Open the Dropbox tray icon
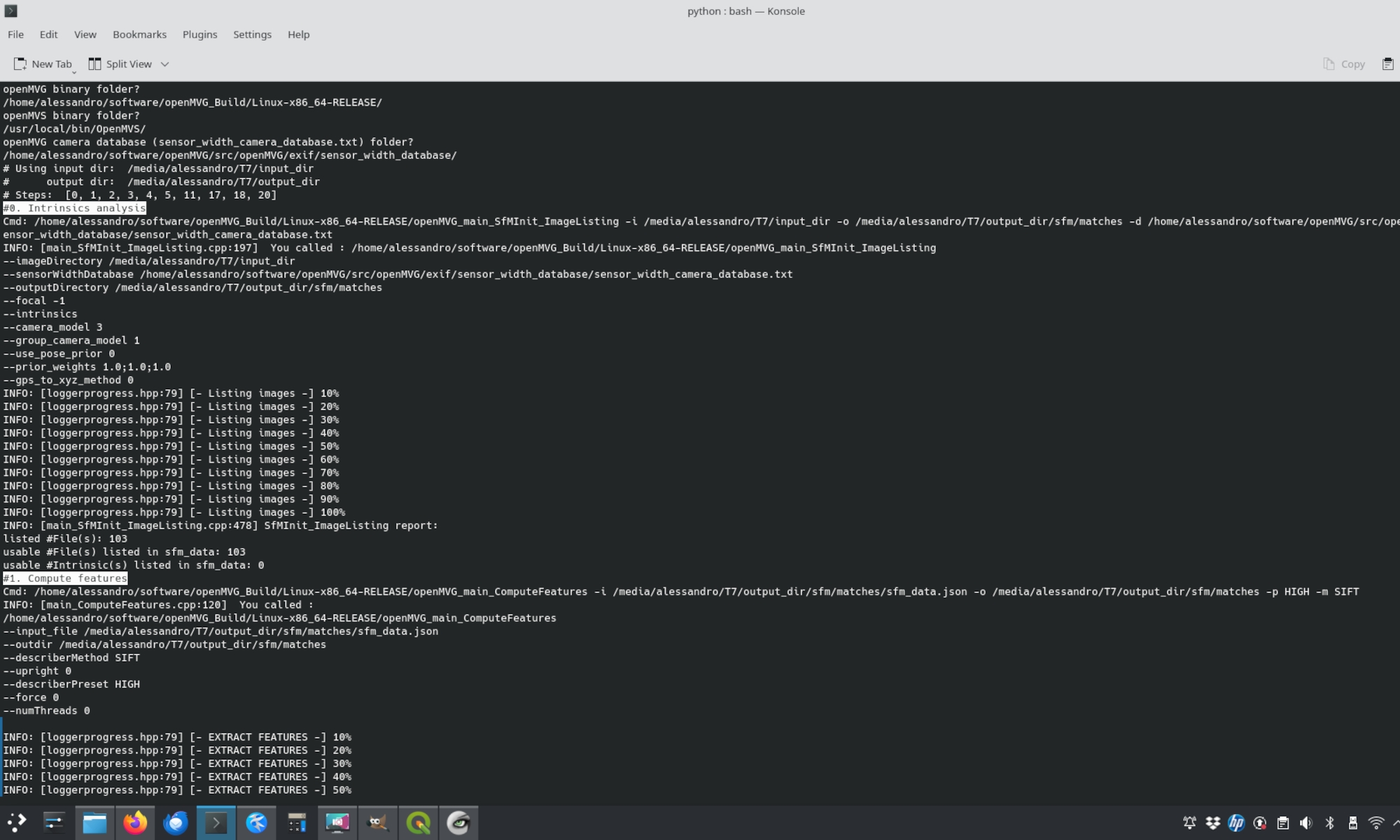The image size is (1400, 840). (x=1213, y=822)
